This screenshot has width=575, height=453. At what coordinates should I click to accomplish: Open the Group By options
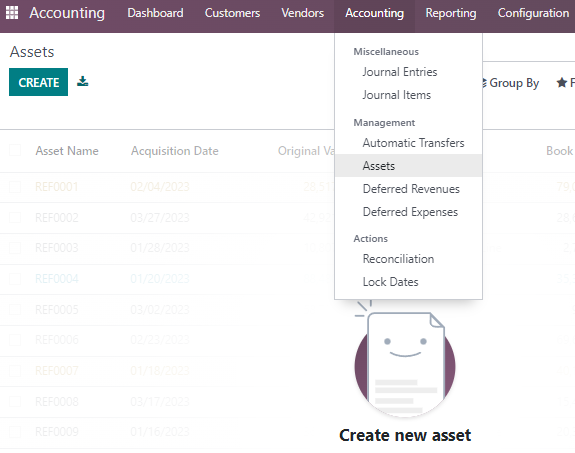point(510,83)
